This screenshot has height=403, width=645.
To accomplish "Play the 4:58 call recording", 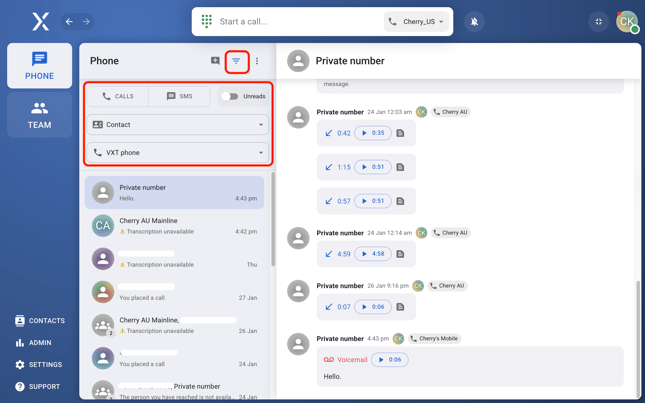I will [372, 254].
